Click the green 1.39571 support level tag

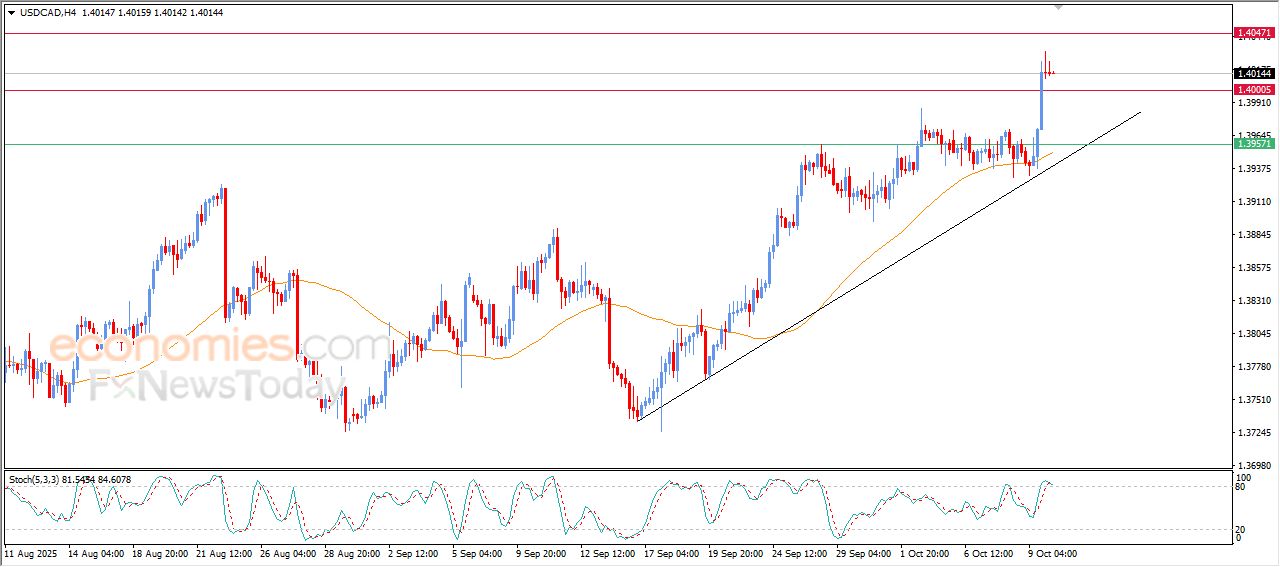click(1254, 144)
